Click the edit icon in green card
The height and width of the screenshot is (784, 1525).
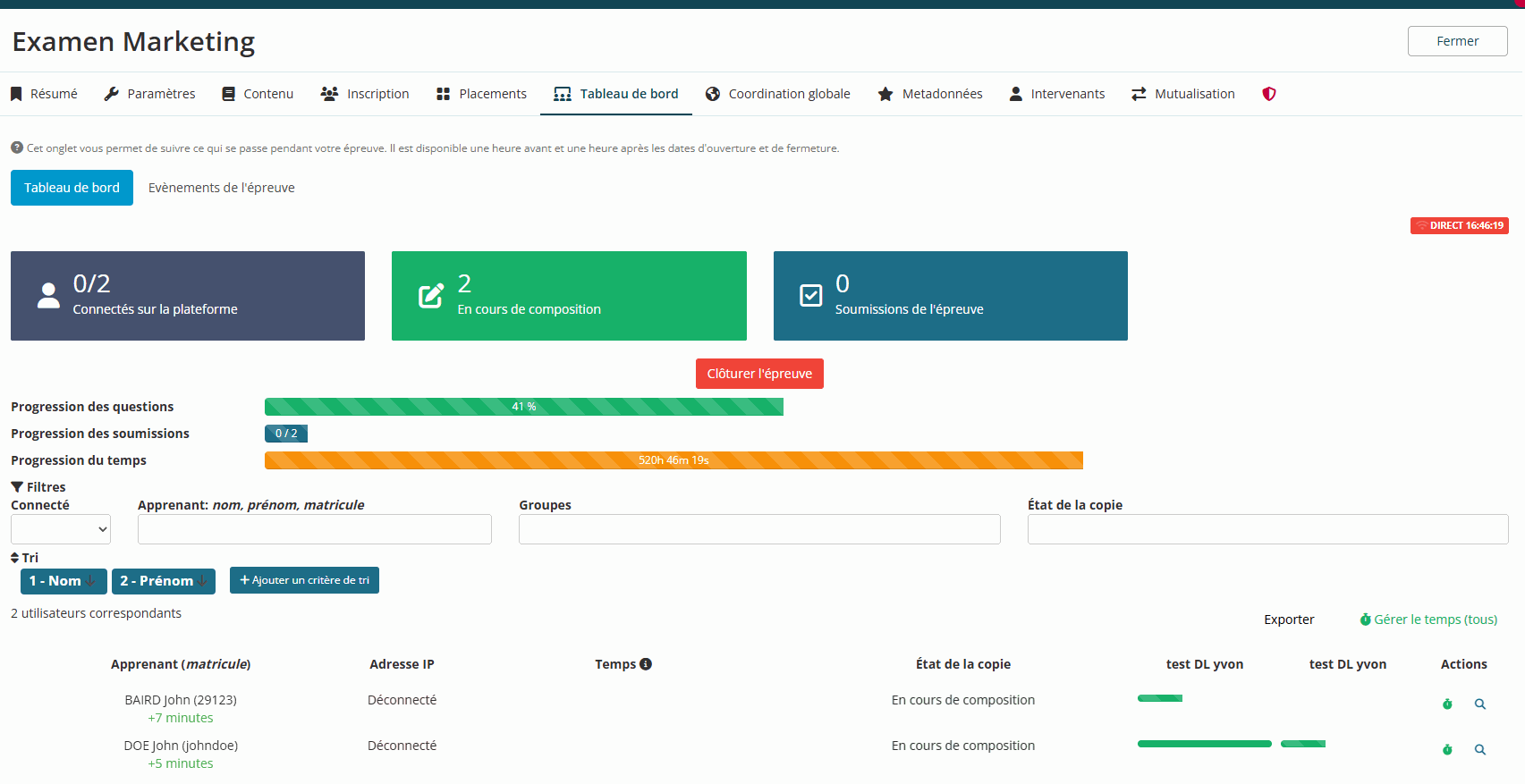tap(431, 296)
